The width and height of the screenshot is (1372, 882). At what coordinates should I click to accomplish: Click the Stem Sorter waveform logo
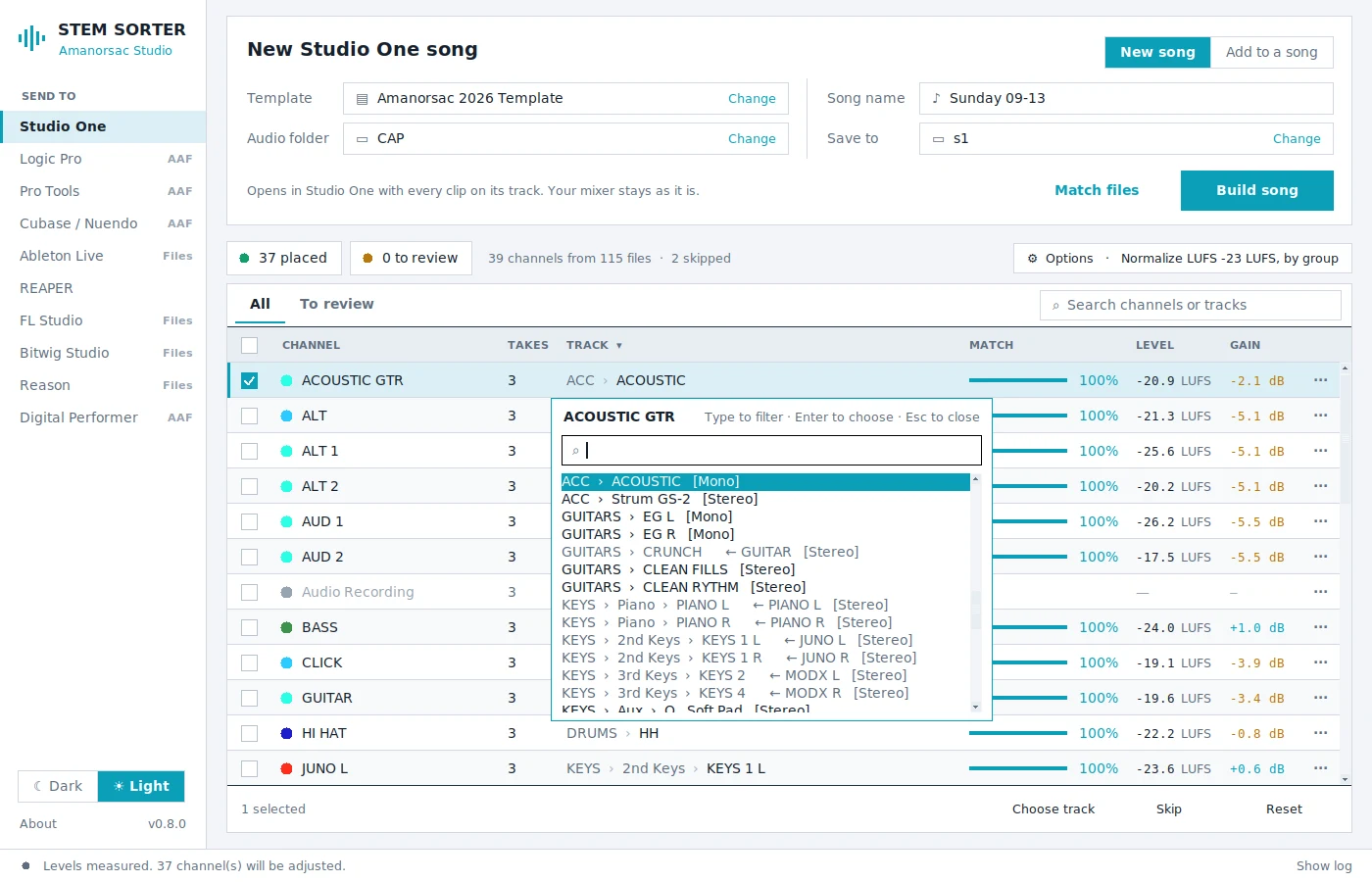click(31, 38)
